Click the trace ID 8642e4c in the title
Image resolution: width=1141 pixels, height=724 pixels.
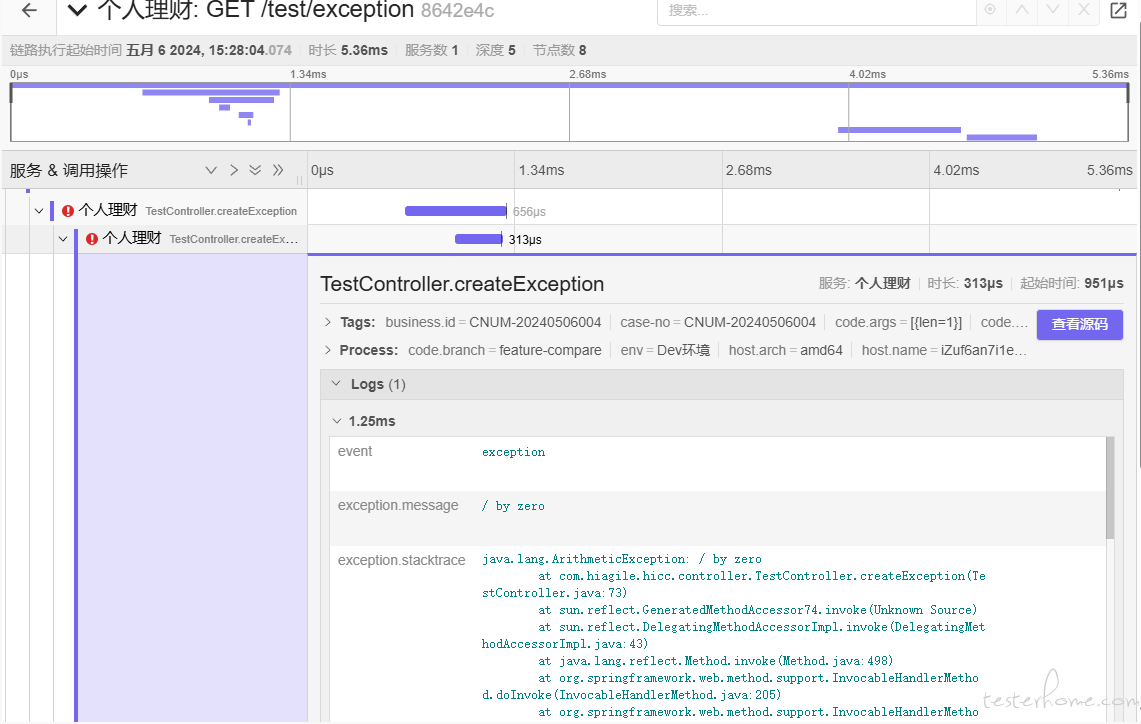click(458, 11)
